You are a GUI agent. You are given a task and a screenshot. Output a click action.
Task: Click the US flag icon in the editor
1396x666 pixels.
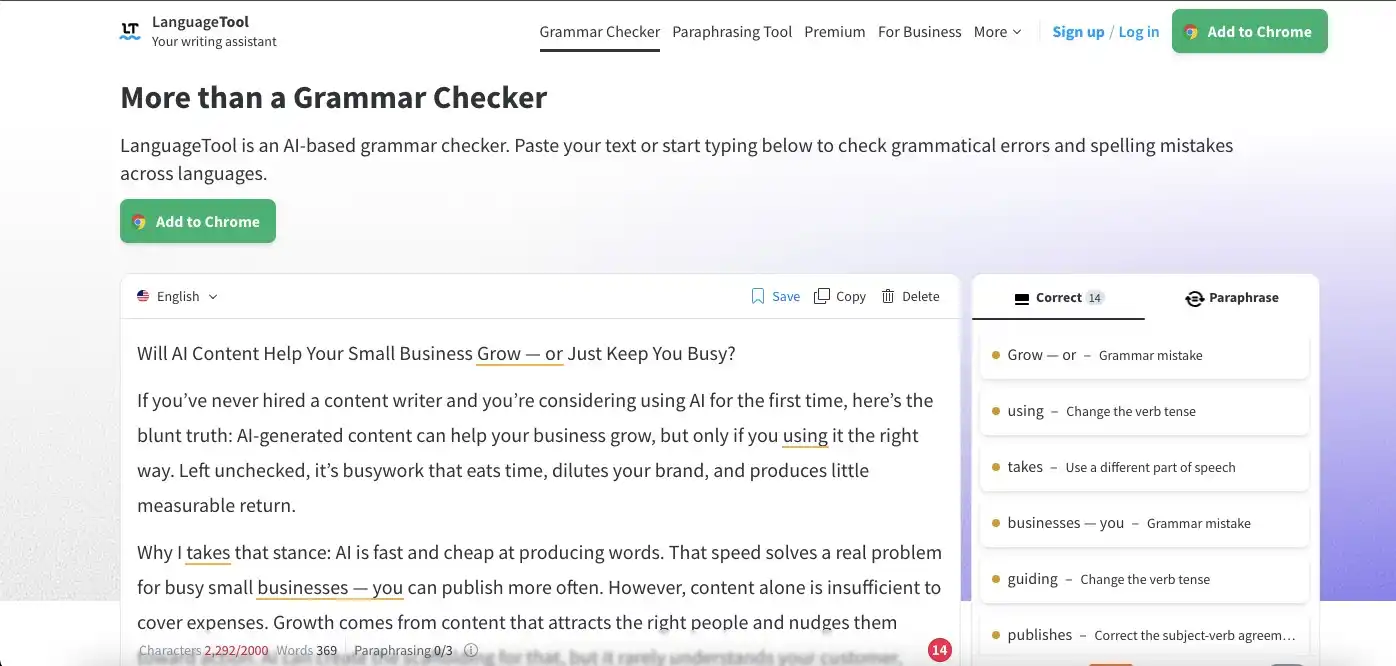coord(143,296)
